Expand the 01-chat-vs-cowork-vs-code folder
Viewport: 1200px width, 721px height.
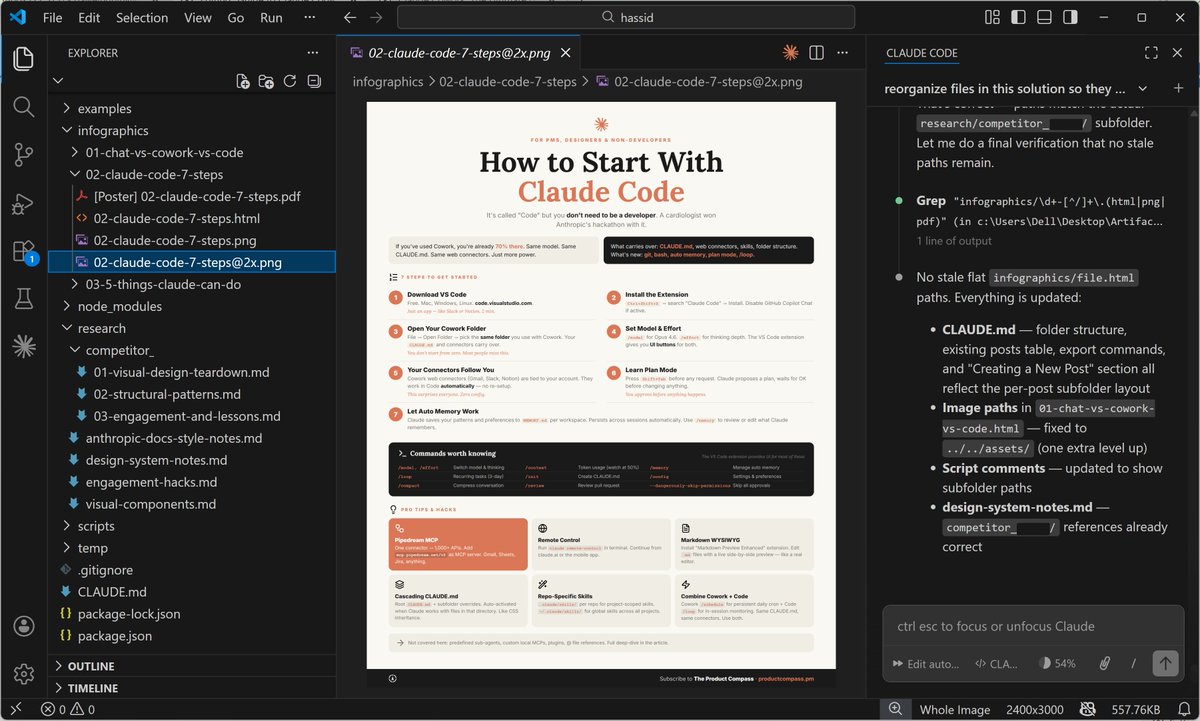(x=192, y=152)
